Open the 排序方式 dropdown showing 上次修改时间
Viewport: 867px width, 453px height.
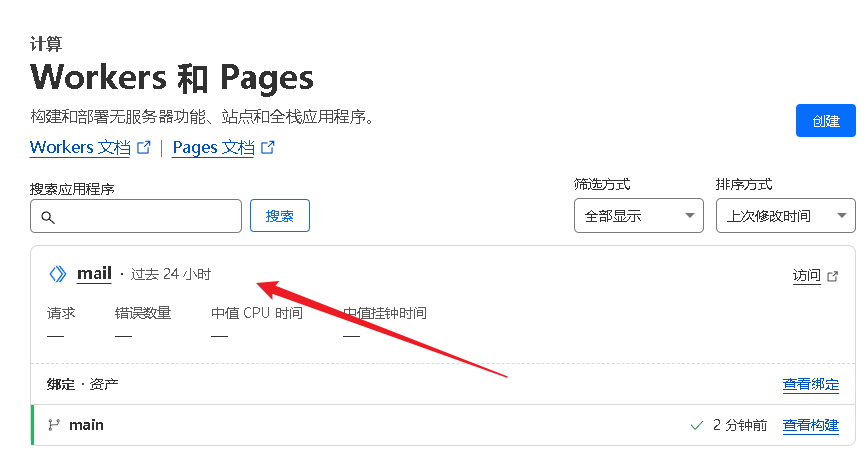click(x=785, y=216)
